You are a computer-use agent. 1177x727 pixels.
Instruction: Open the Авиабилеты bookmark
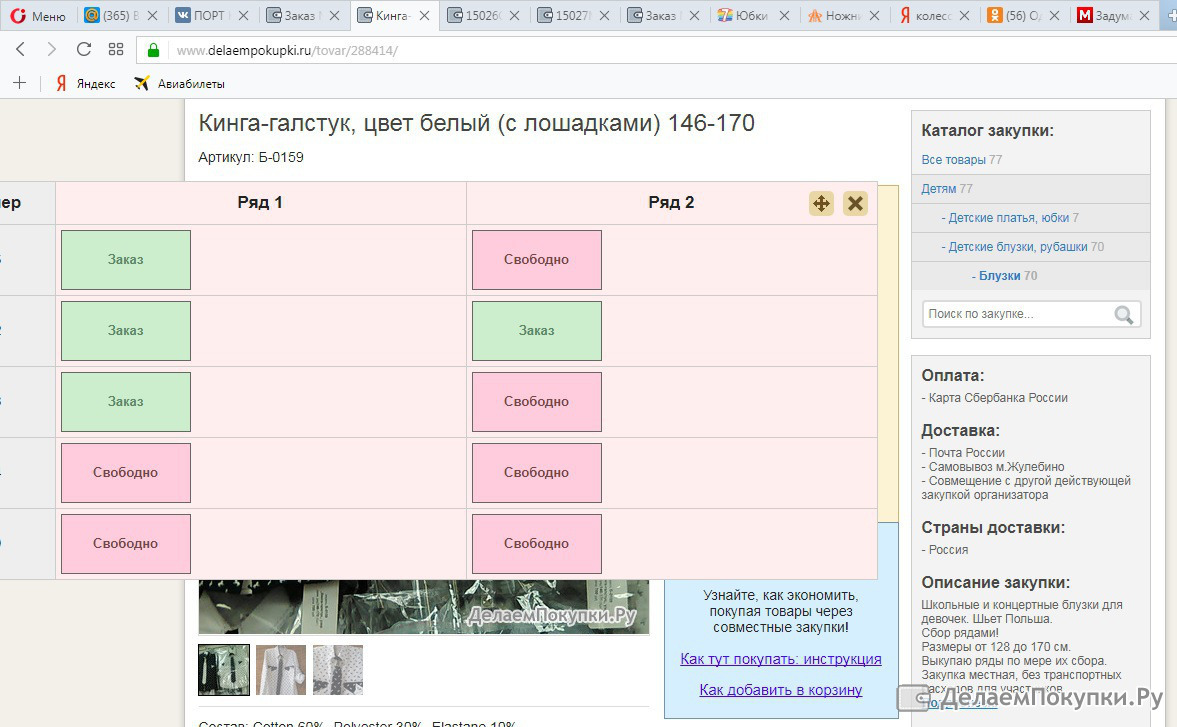180,83
